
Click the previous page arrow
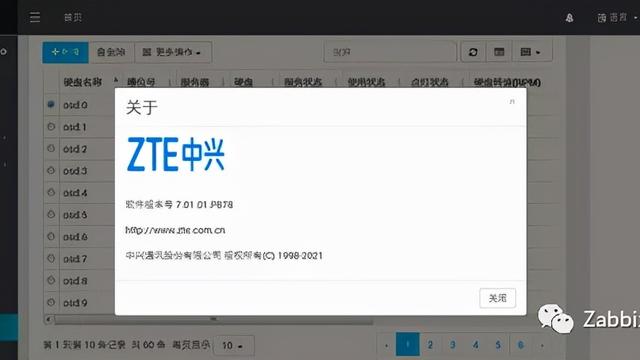[386, 345]
